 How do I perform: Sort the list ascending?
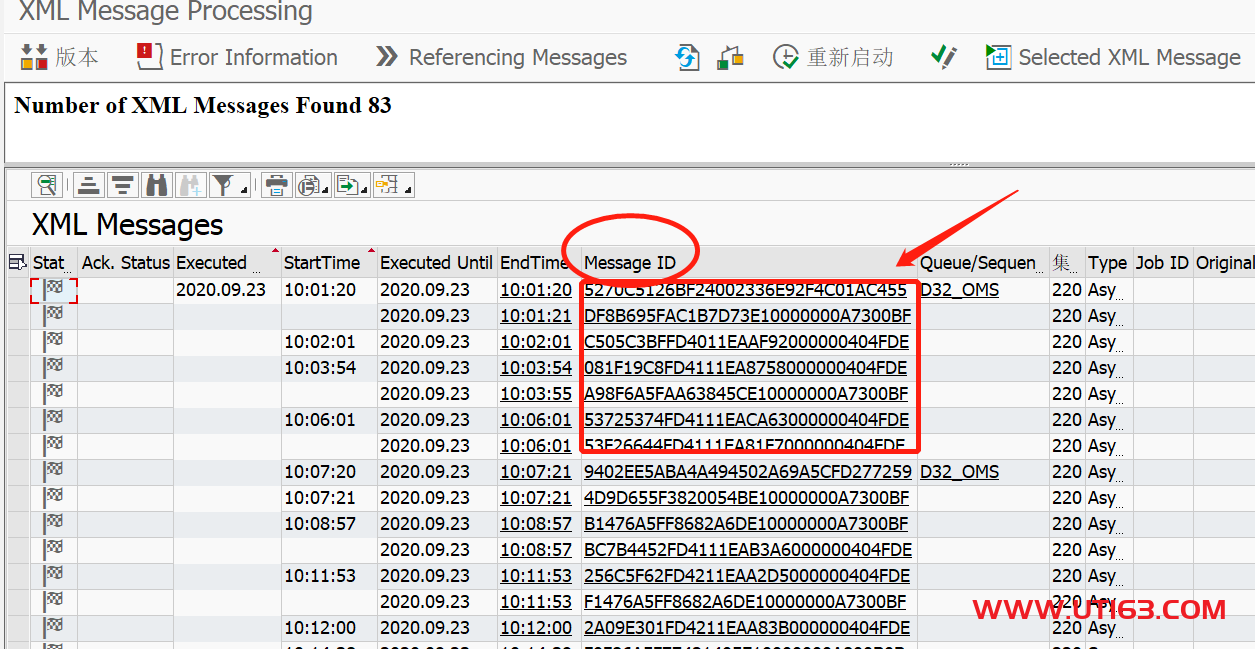[88, 184]
